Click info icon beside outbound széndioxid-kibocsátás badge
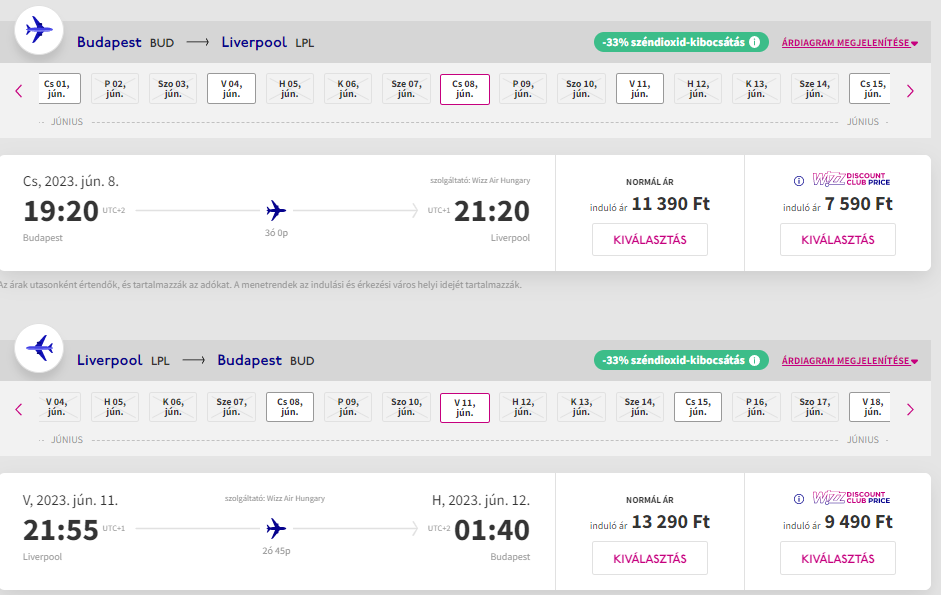Viewport: 941px width, 595px height. pos(754,42)
